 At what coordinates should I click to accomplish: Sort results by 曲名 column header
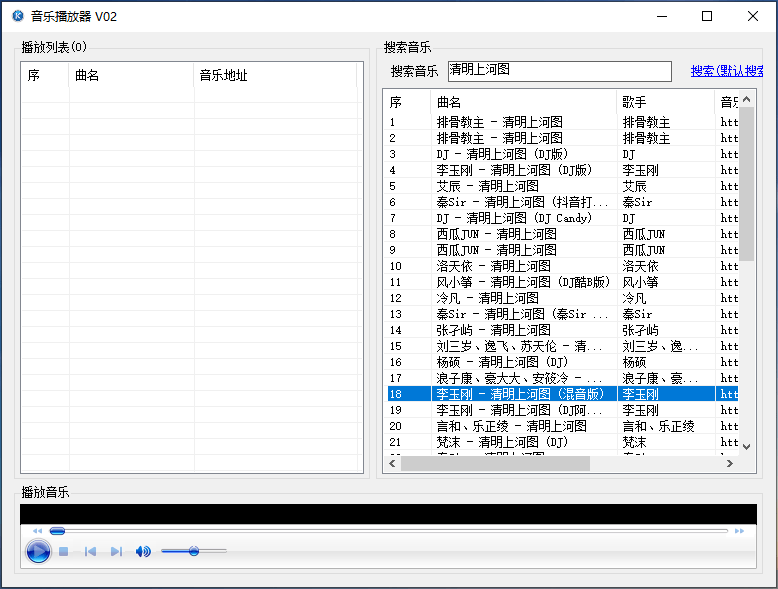pyautogui.click(x=523, y=102)
